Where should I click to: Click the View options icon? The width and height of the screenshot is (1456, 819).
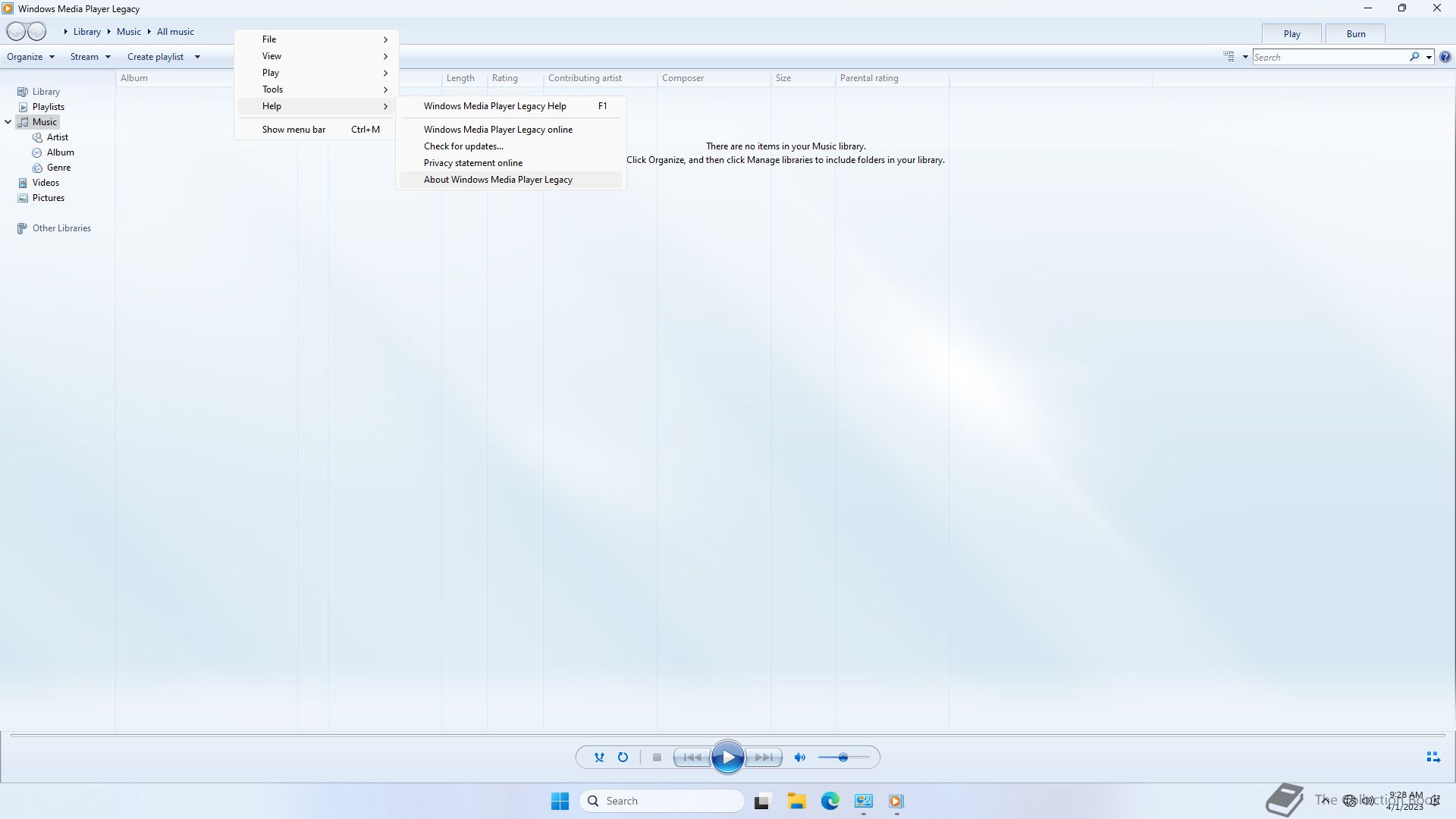pyautogui.click(x=1228, y=57)
